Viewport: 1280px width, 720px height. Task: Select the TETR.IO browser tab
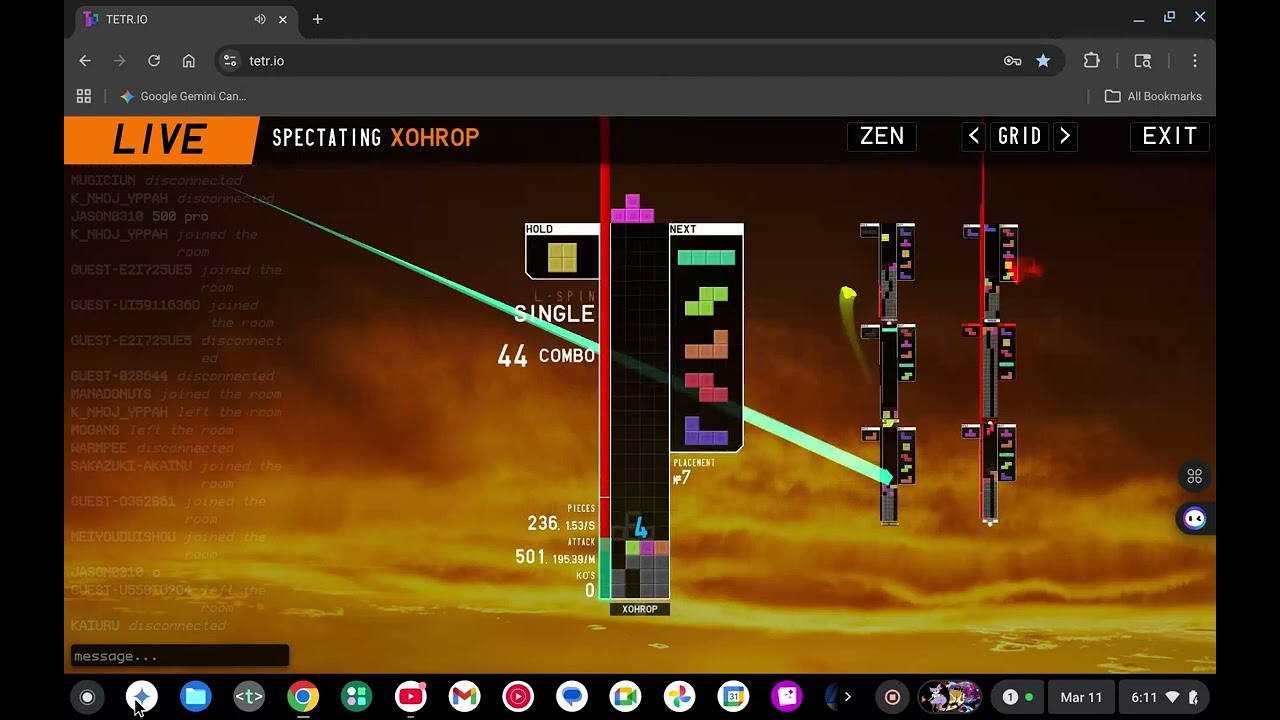(185, 19)
